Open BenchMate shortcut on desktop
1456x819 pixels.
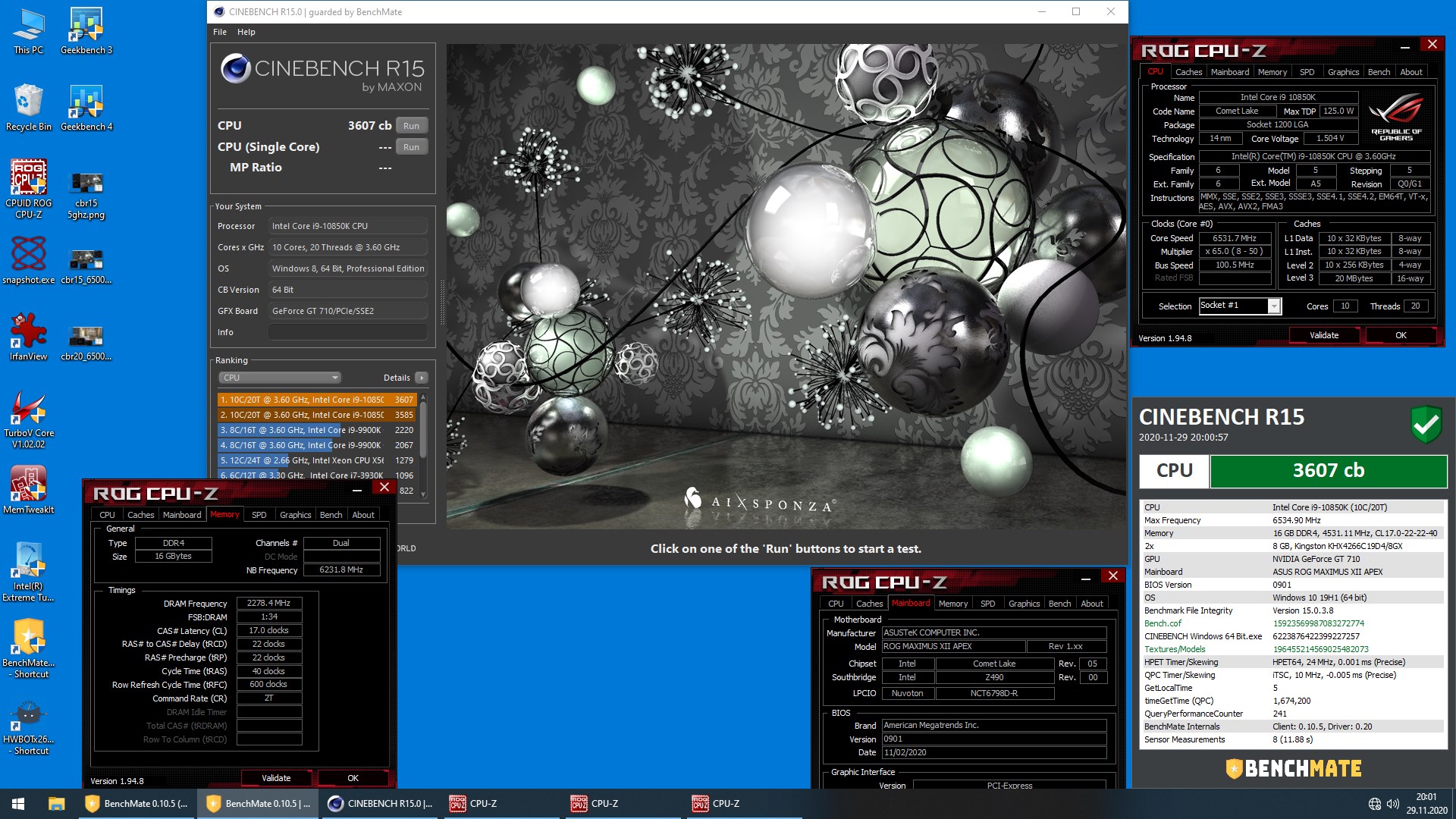pyautogui.click(x=28, y=649)
